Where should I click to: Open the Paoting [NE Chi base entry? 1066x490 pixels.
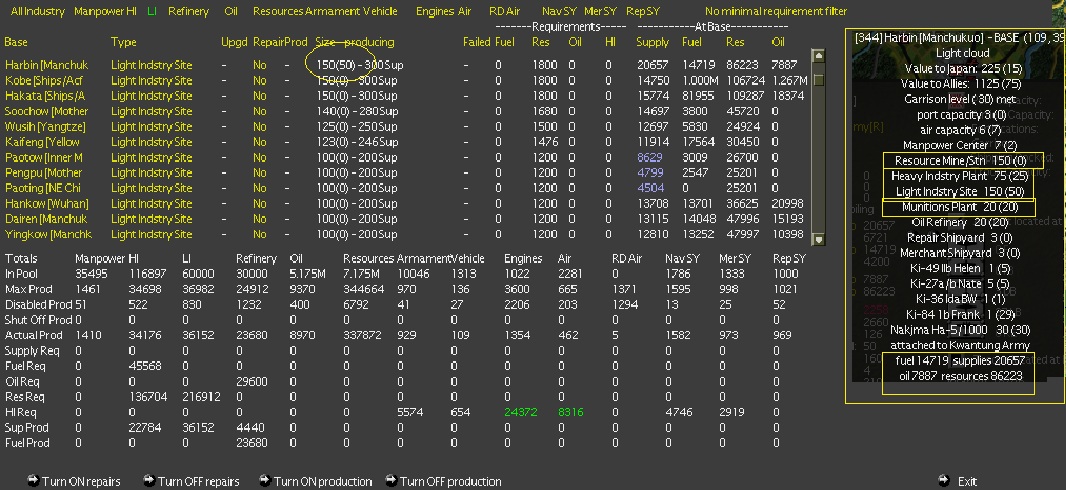pos(42,188)
